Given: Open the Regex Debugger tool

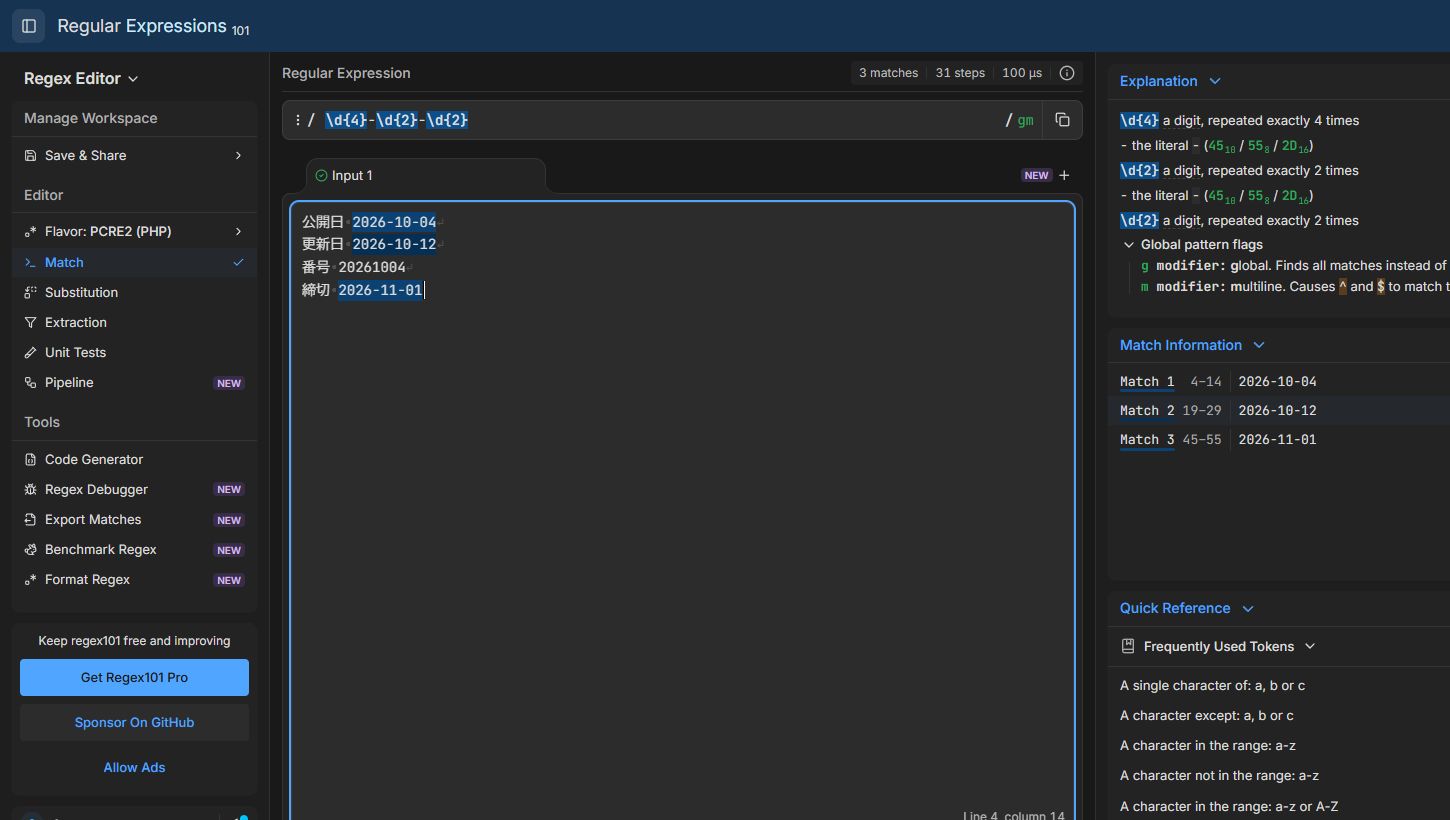Looking at the screenshot, I should pyautogui.click(x=134, y=490).
